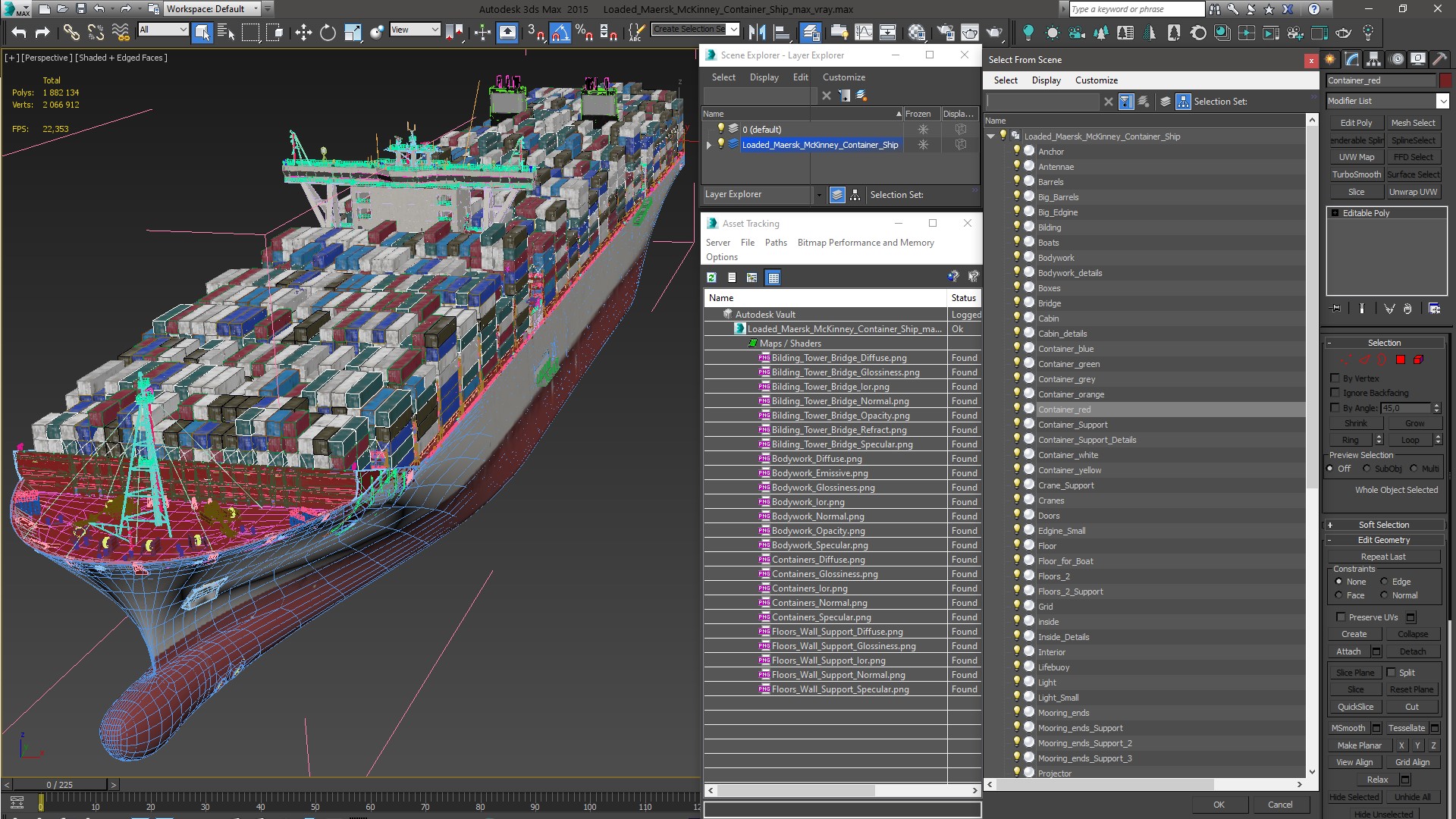
Task: Open Render Setup dialog
Action: [946, 32]
